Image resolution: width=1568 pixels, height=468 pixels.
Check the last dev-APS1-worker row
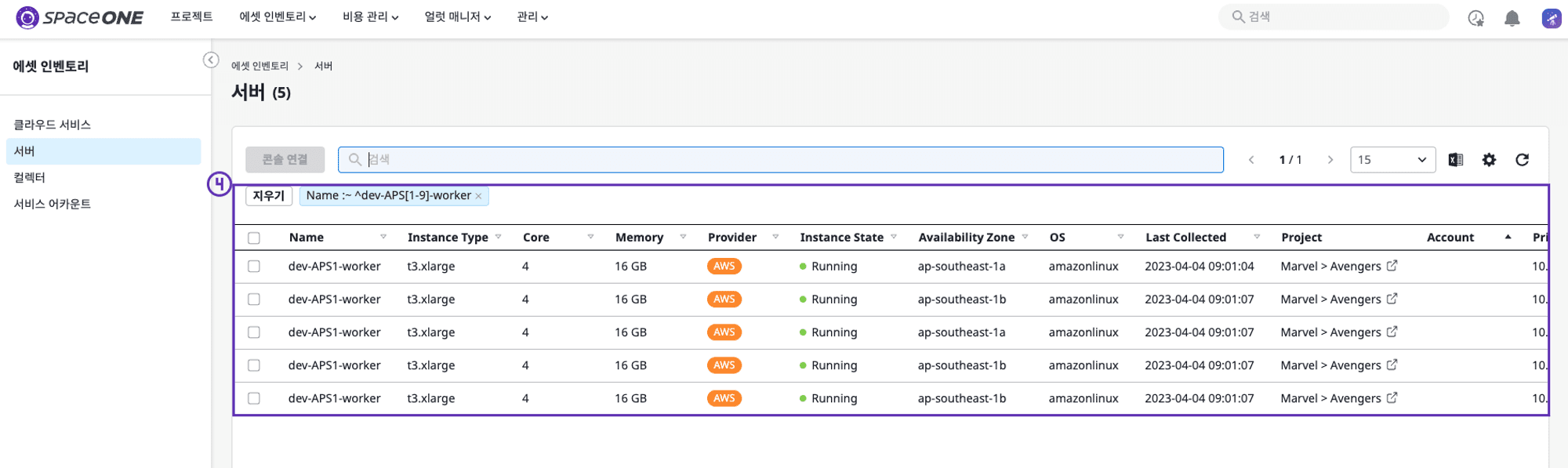tap(254, 398)
